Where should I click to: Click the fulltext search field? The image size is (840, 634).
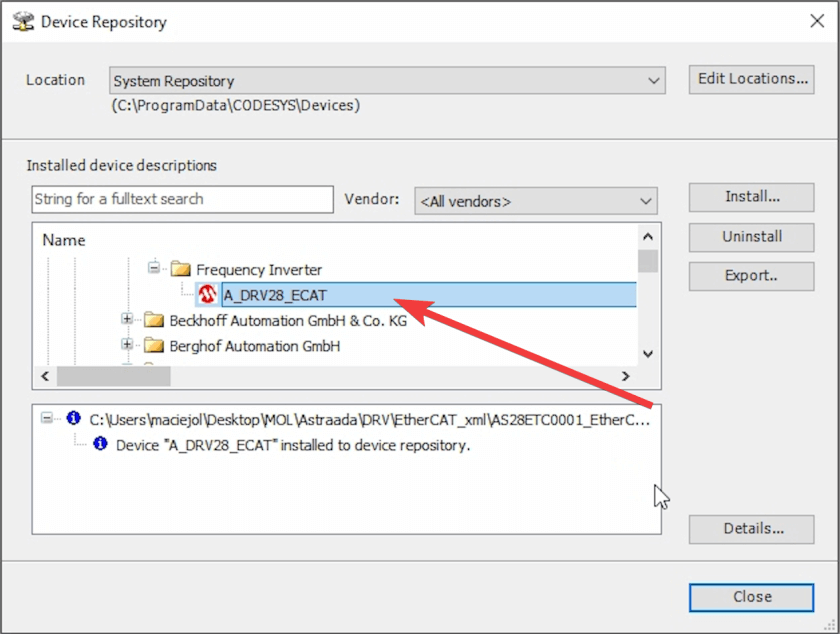pos(183,199)
